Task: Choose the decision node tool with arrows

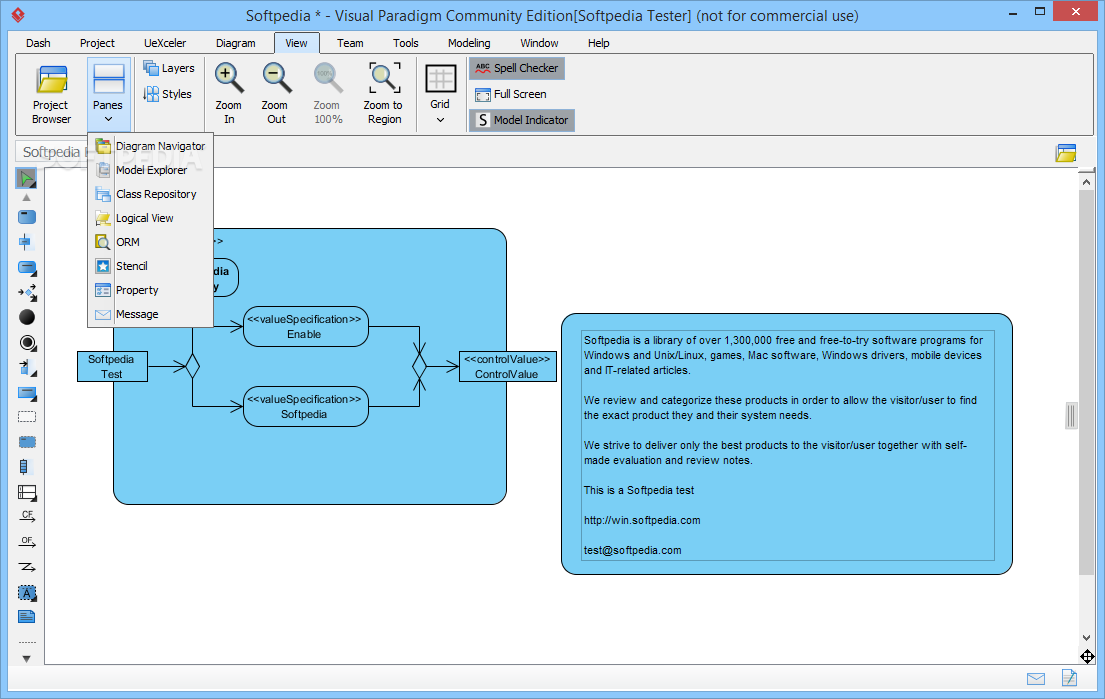Action: 27,292
